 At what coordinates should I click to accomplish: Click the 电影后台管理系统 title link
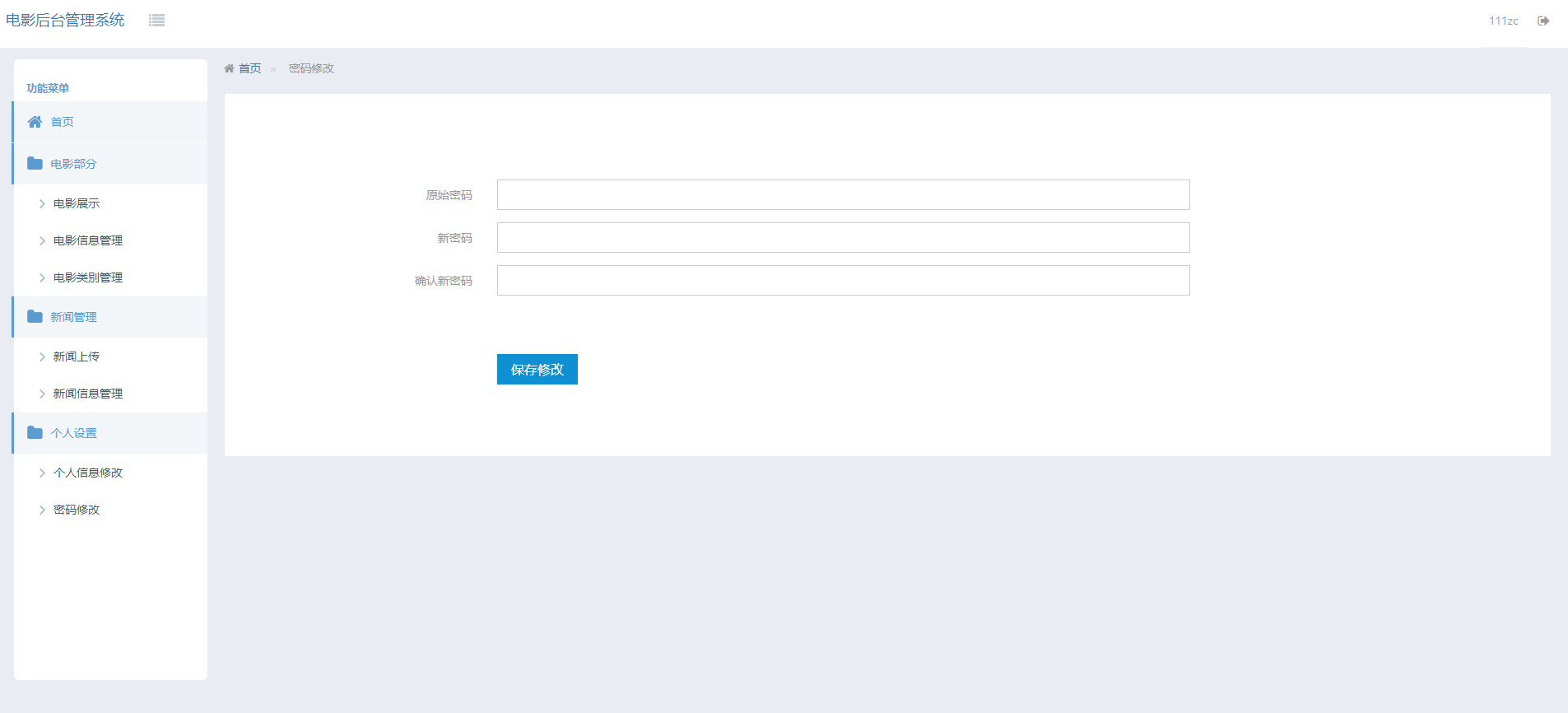pyautogui.click(x=65, y=20)
